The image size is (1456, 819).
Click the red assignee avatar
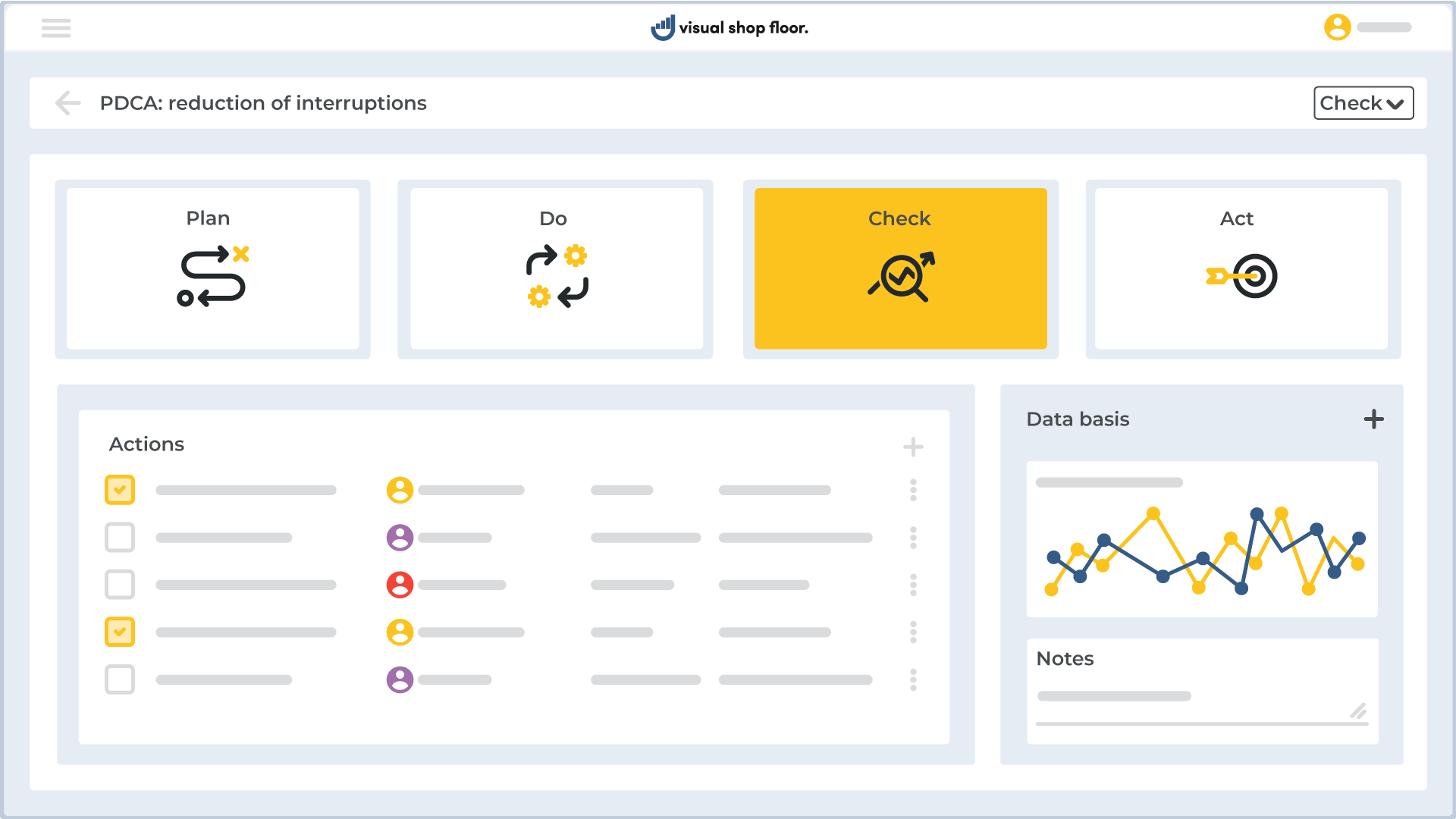click(400, 585)
